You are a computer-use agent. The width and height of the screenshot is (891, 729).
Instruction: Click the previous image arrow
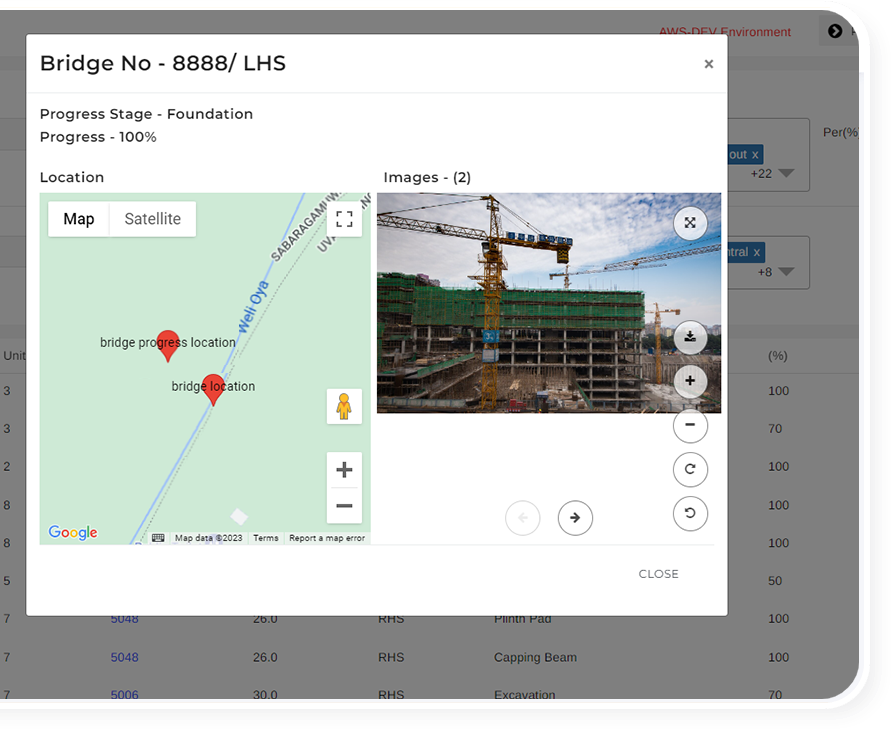click(x=522, y=518)
